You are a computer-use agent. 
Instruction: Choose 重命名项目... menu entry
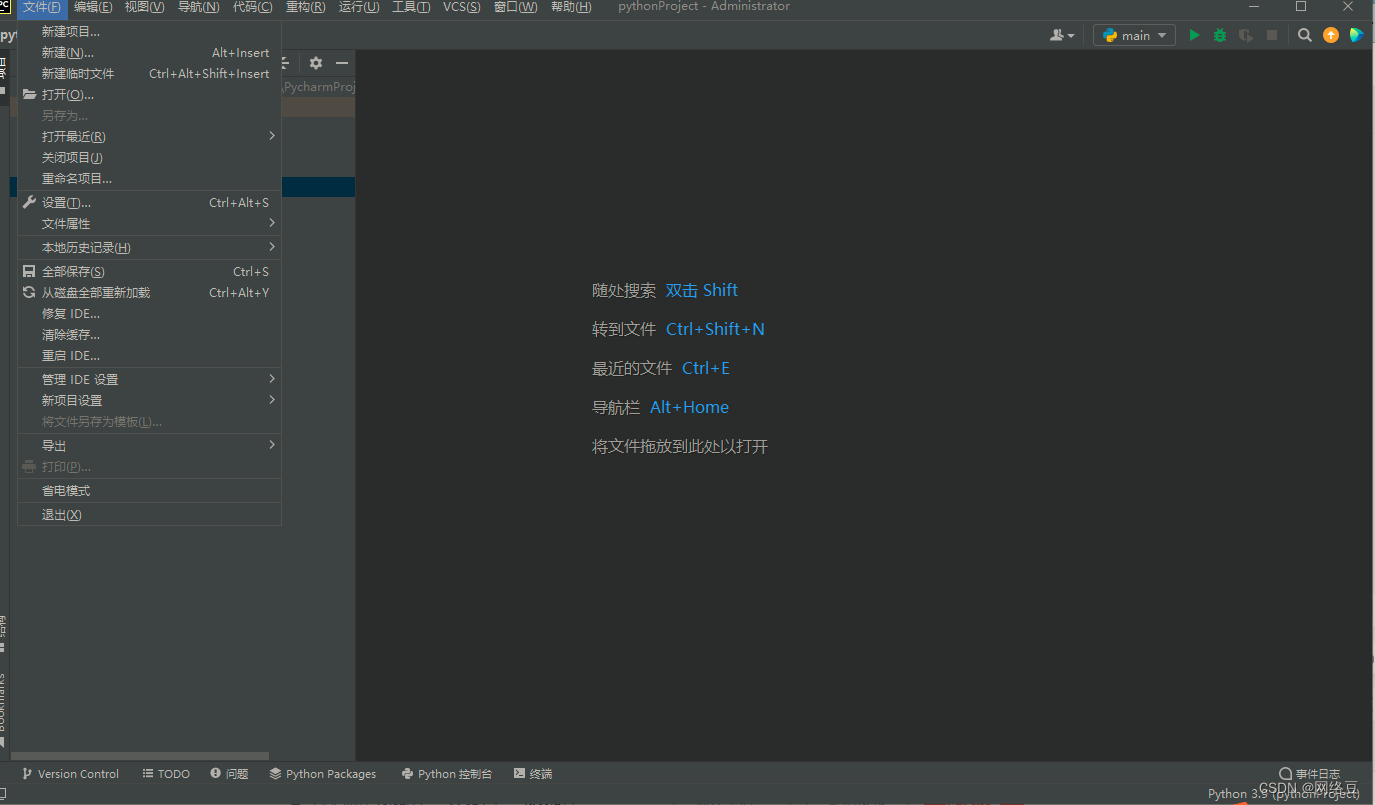(150, 179)
